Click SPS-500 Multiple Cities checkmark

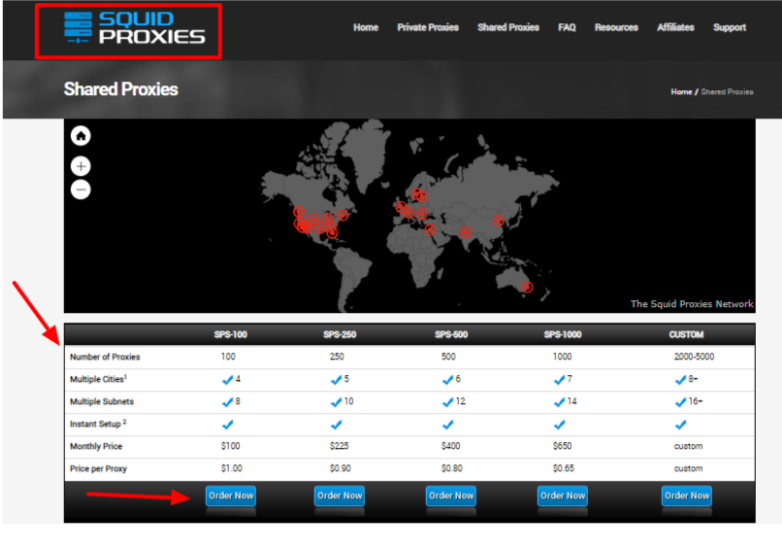pos(448,380)
